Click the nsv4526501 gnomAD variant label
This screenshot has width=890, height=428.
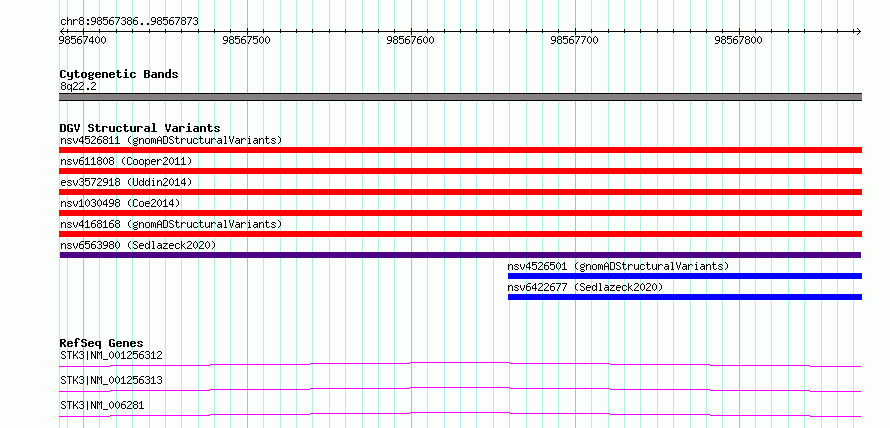tap(618, 266)
